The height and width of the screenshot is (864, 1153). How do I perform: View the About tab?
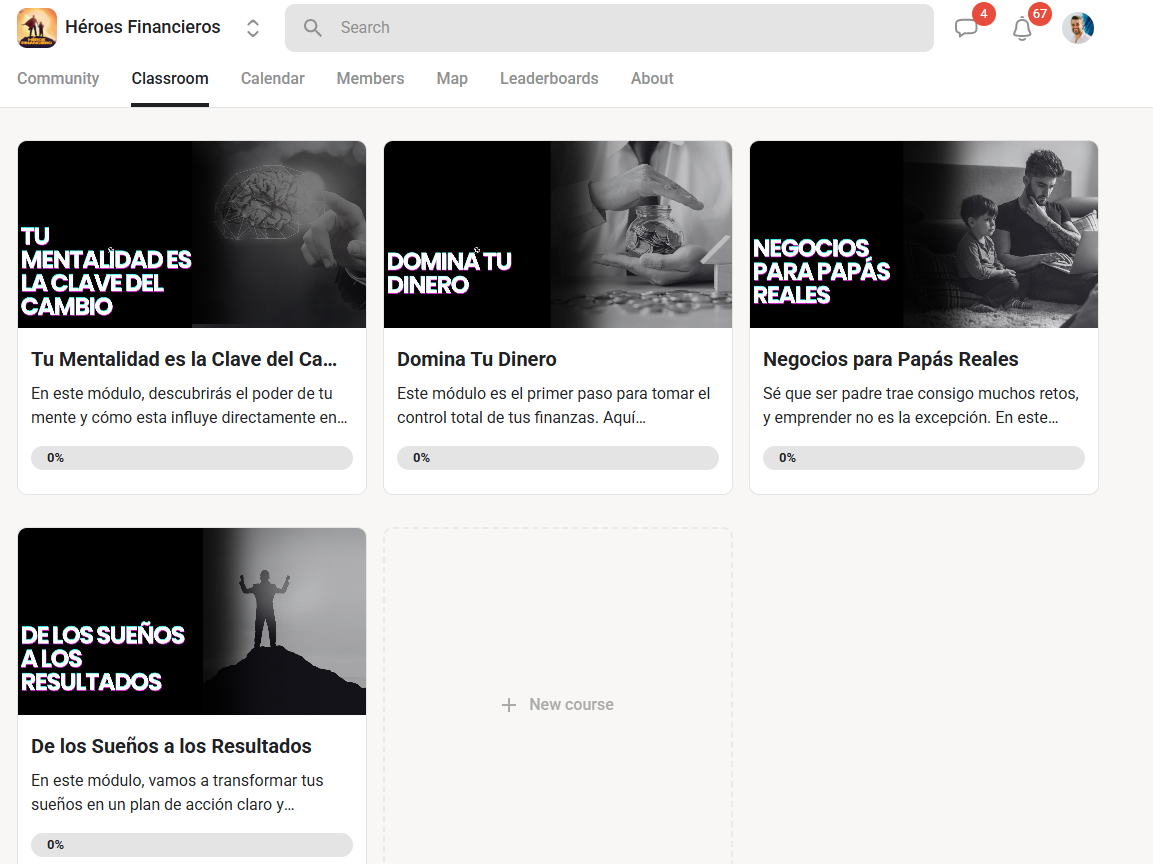[x=652, y=79]
